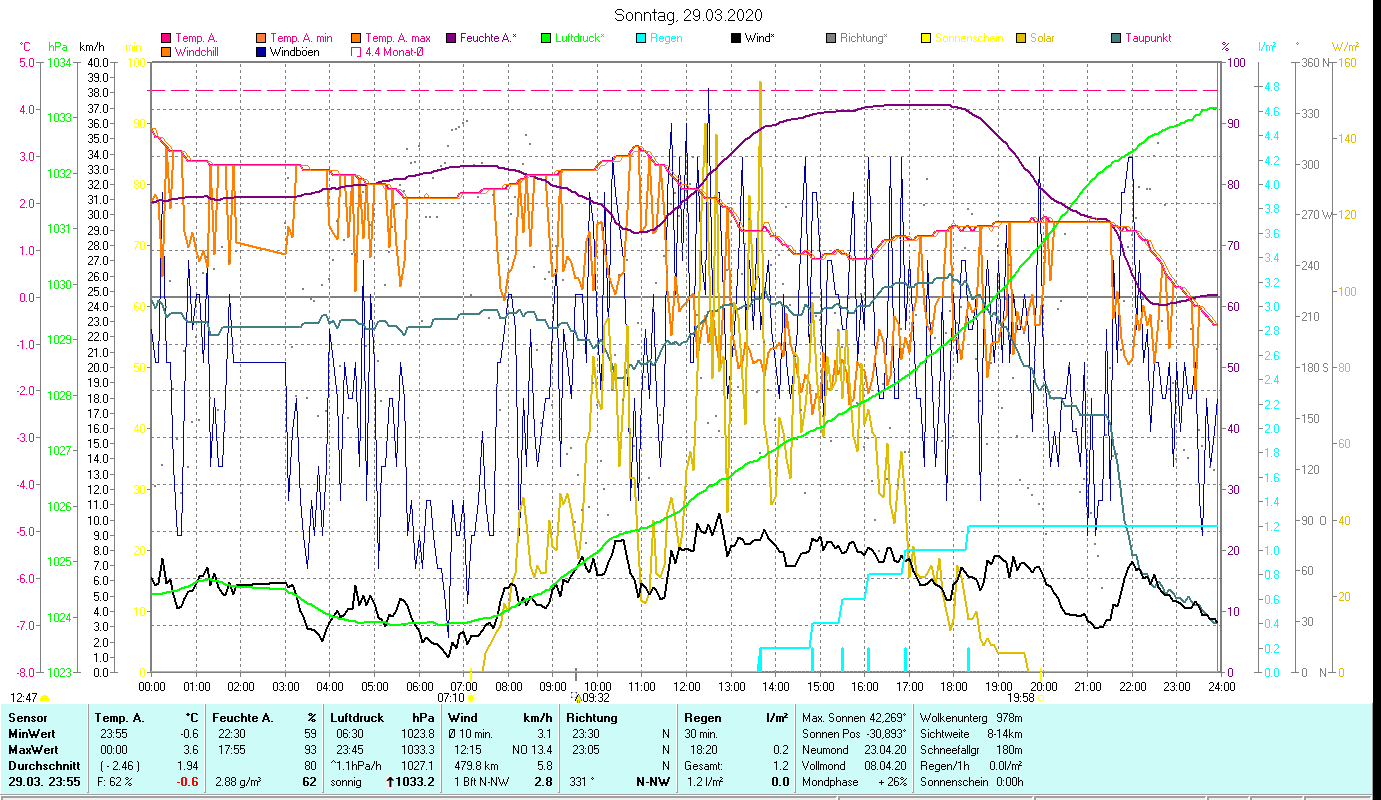Click the 1 Bft N-NW wind reading
Image resolution: width=1381 pixels, height=800 pixels.
click(x=480, y=782)
